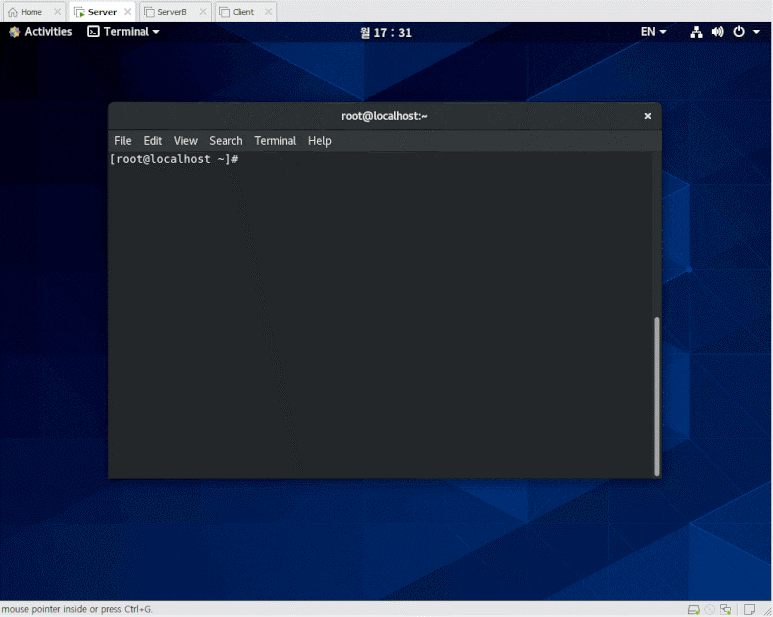Click the network adapter status icon

pos(726,610)
